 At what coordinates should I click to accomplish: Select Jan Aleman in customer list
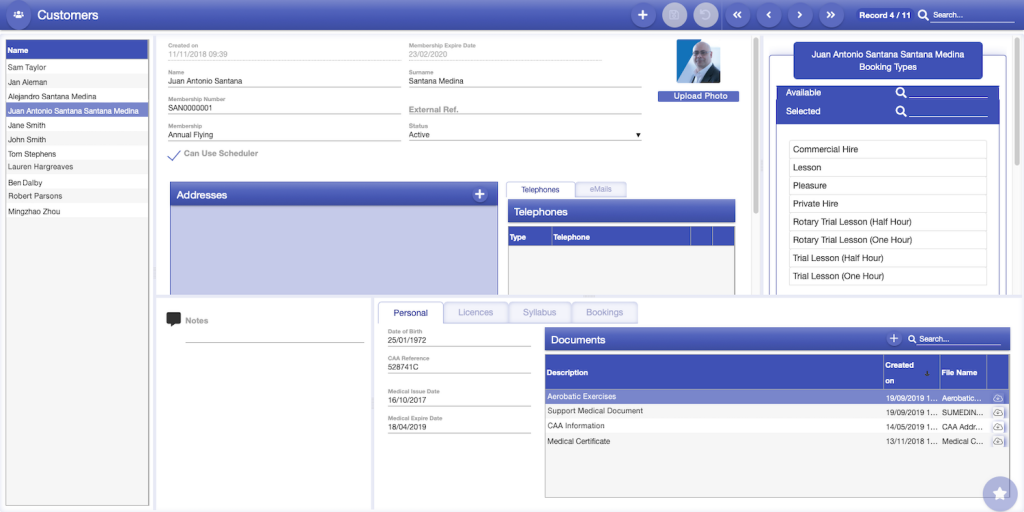tap(77, 82)
